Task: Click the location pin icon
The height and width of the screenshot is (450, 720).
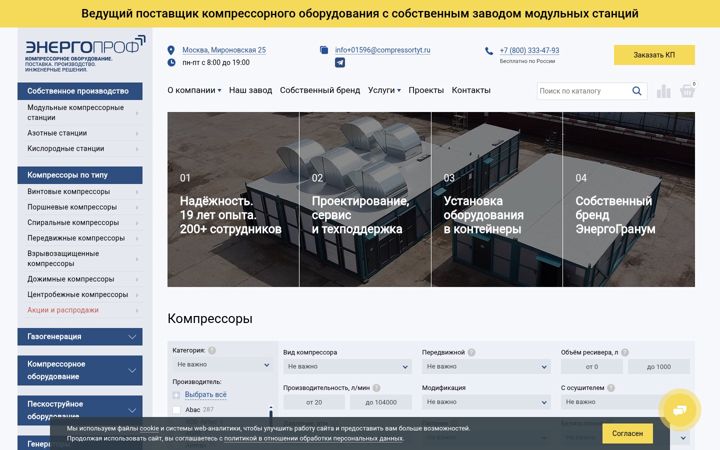Action: [x=171, y=50]
